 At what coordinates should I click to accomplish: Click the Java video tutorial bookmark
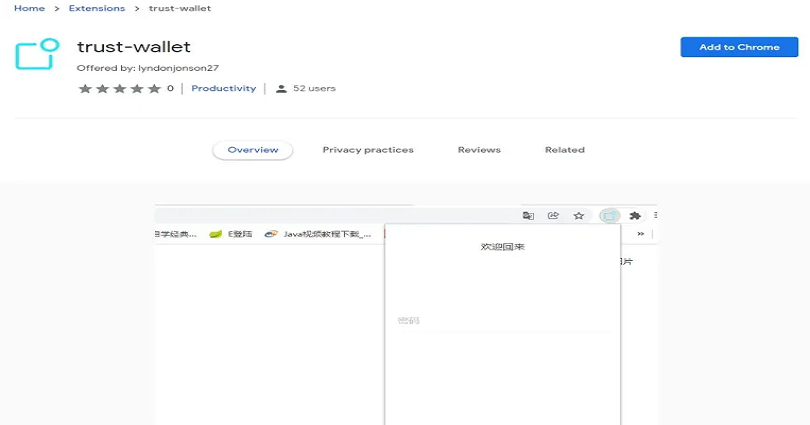pyautogui.click(x=318, y=234)
